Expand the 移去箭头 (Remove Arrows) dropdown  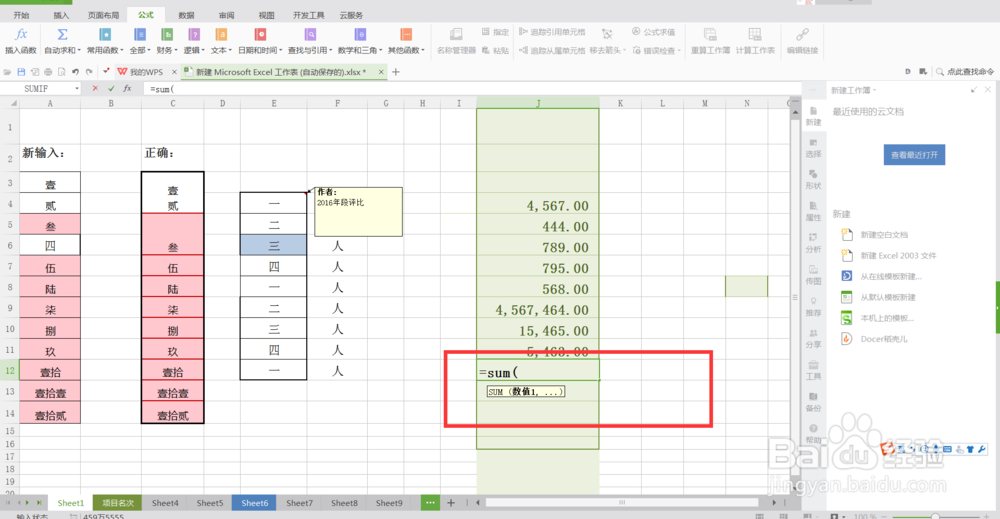pyautogui.click(x=624, y=50)
